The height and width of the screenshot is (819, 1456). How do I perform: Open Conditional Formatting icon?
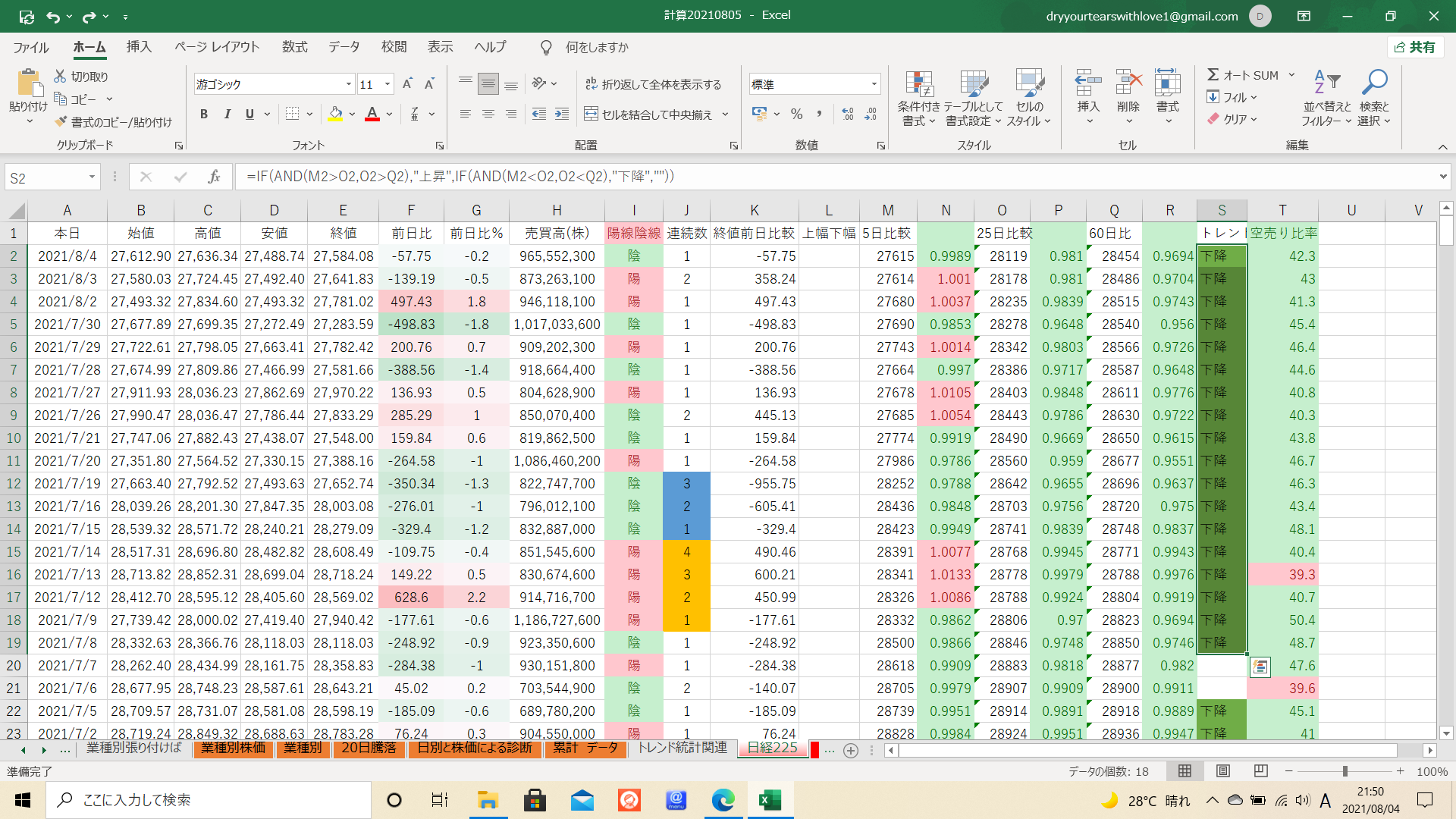919,85
